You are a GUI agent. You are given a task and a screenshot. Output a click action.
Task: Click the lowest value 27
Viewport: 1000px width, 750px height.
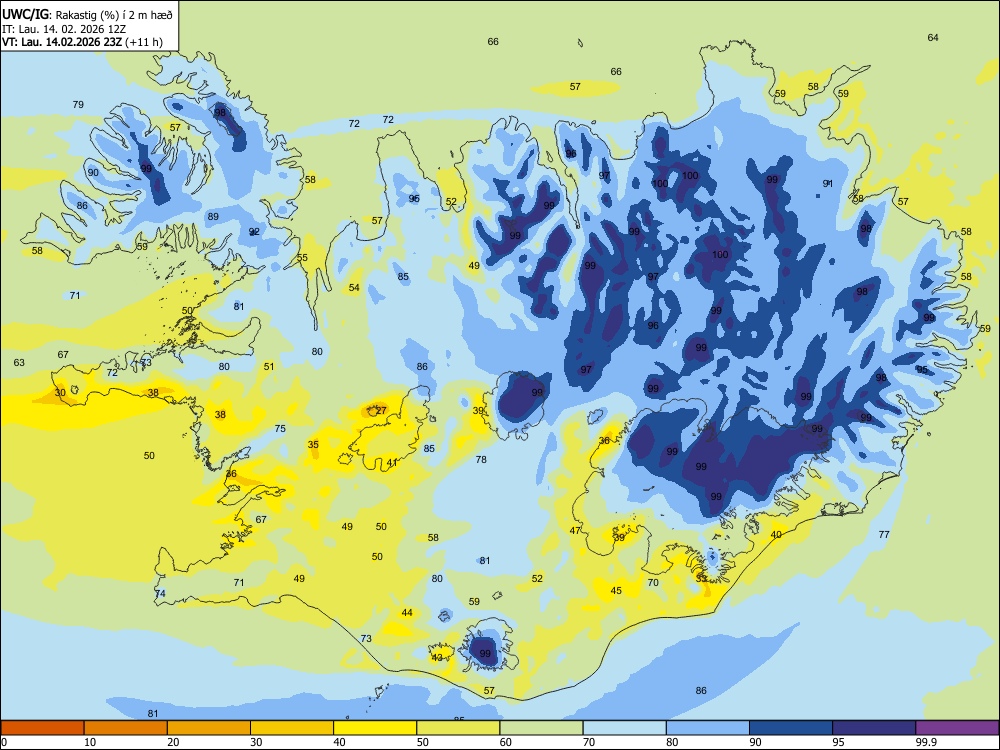(381, 411)
